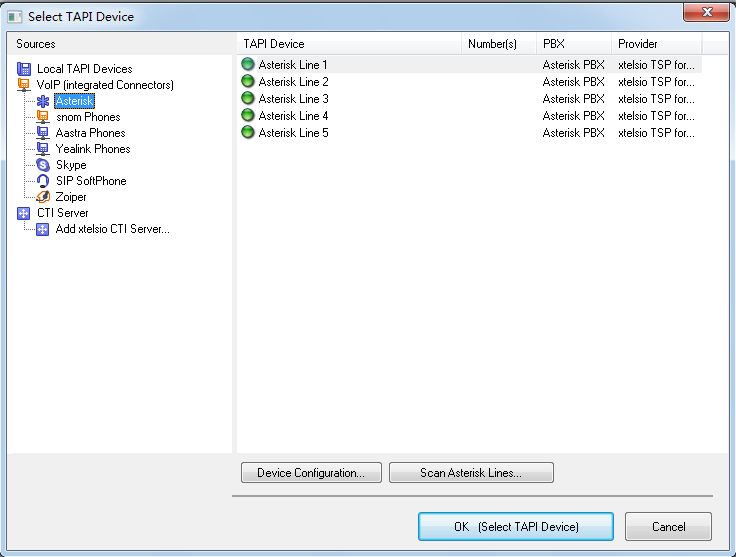Select Asterisk Line 3 device row
Viewport: 736px width, 557px height.
point(469,99)
